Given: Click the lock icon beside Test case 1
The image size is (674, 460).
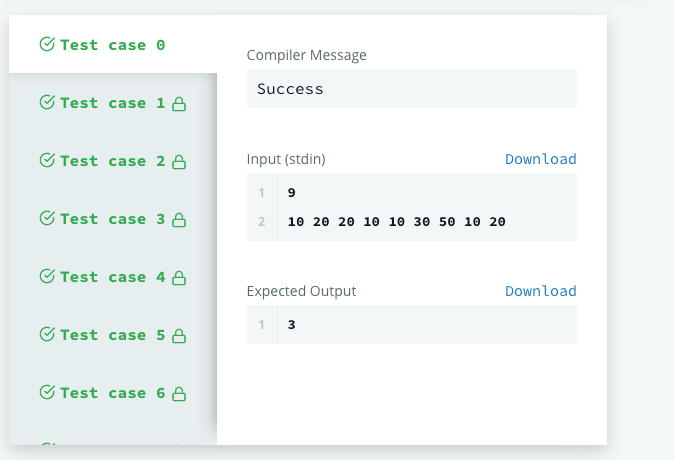Looking at the screenshot, I should point(180,103).
